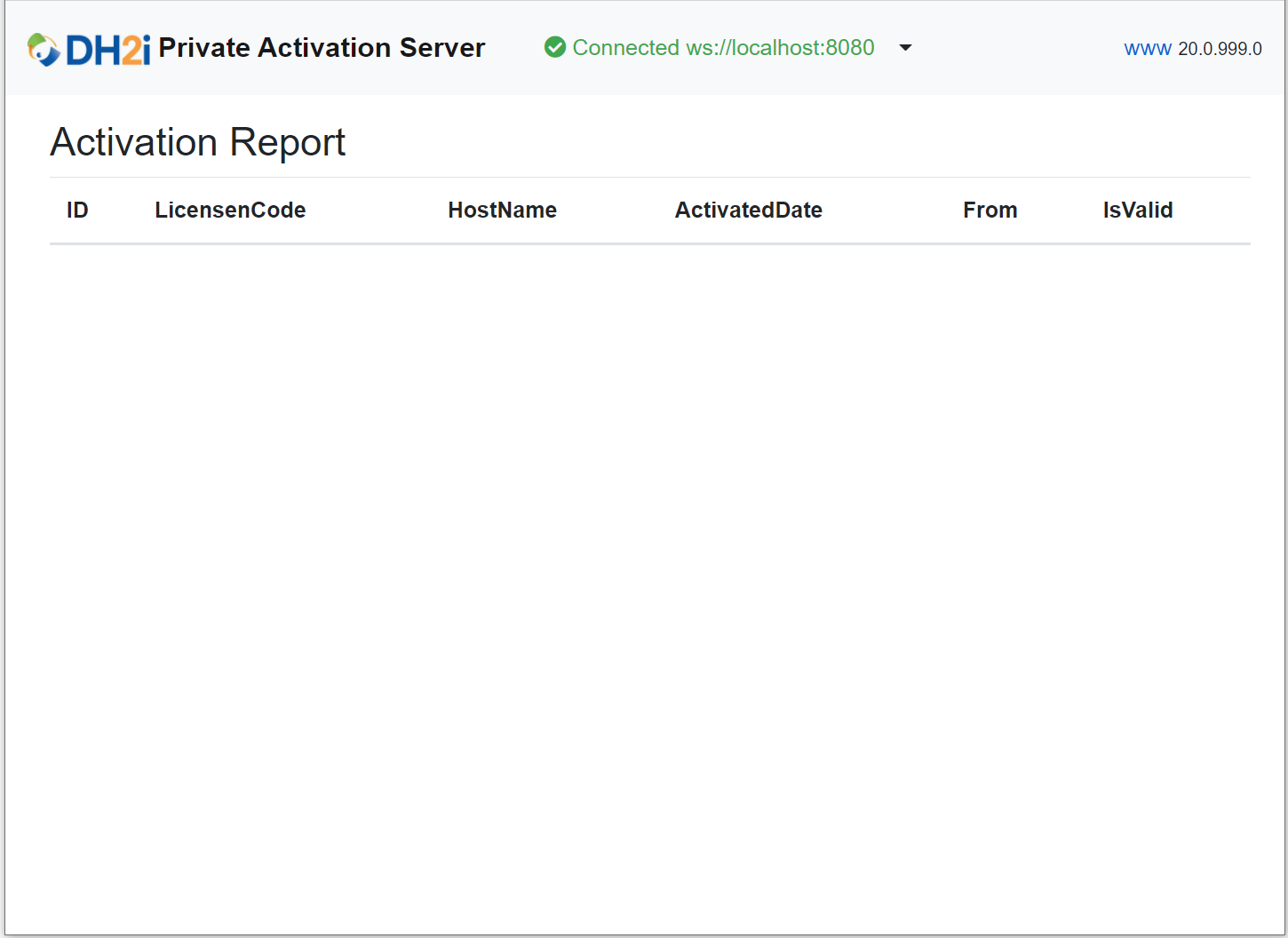Sort the table by LicensenCode

pyautogui.click(x=230, y=210)
